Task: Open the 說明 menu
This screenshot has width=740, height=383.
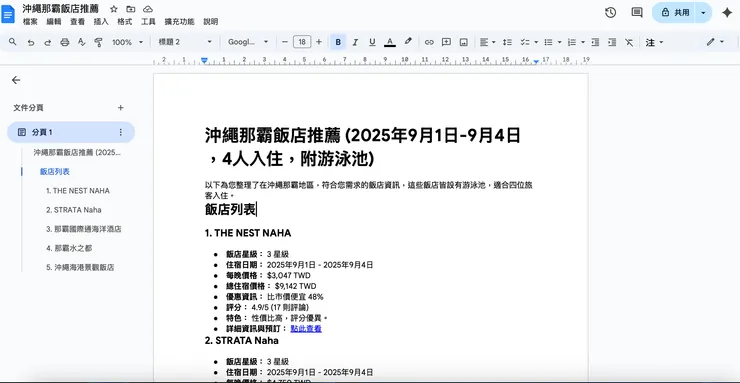Action: [x=211, y=22]
